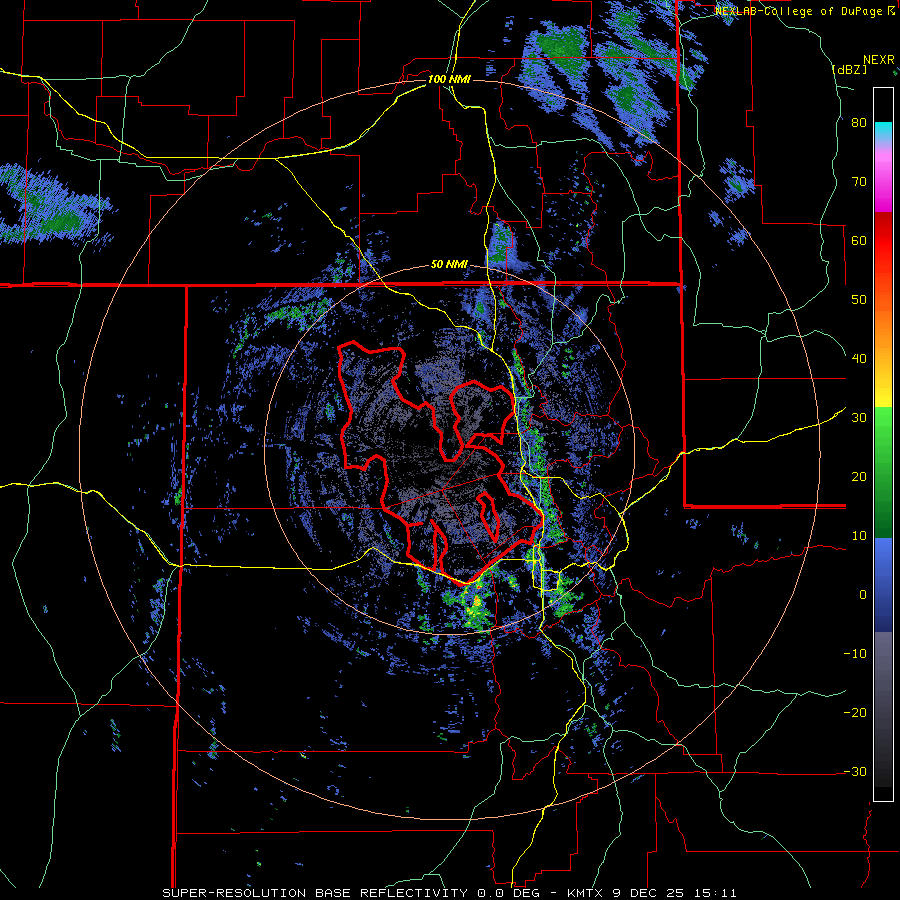
Task: Click the magenta-pink segment of the color bar
Action: [883, 178]
